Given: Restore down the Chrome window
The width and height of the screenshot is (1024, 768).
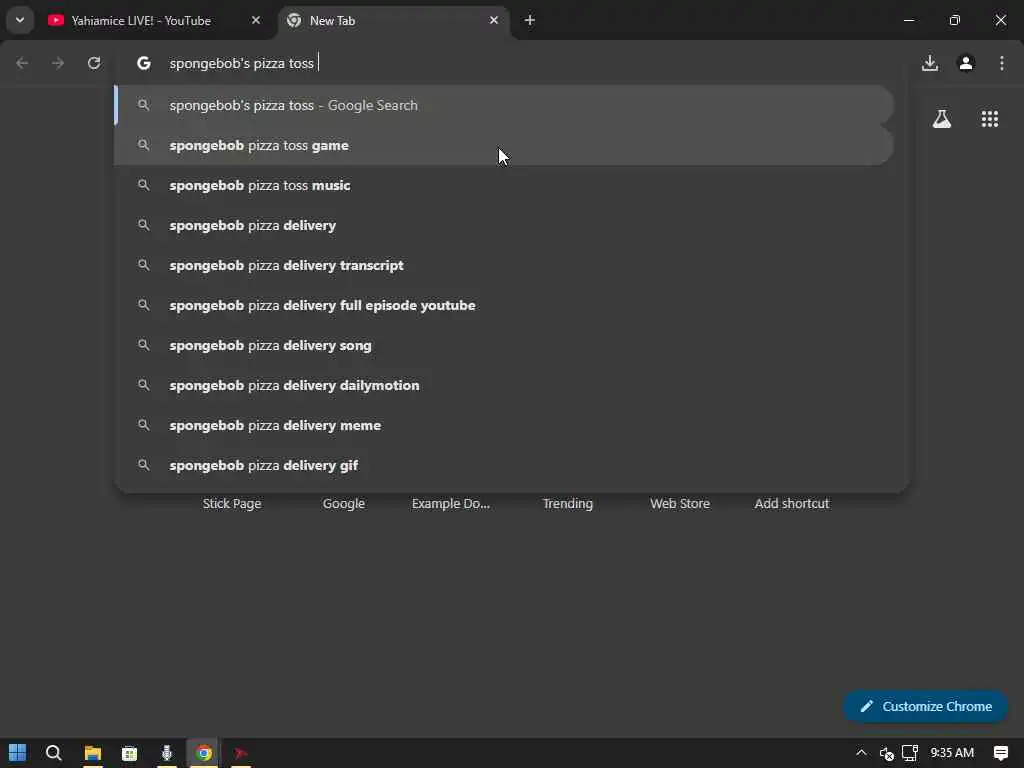Looking at the screenshot, I should 955,20.
